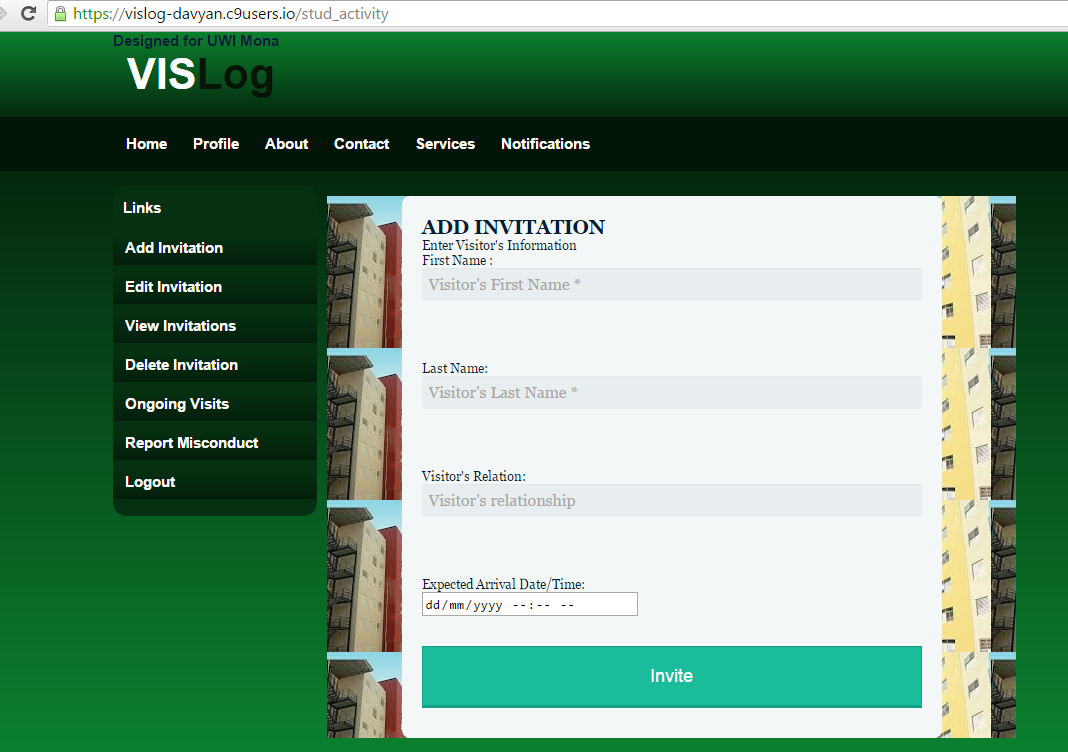Navigate to the Contact page

pos(362,144)
